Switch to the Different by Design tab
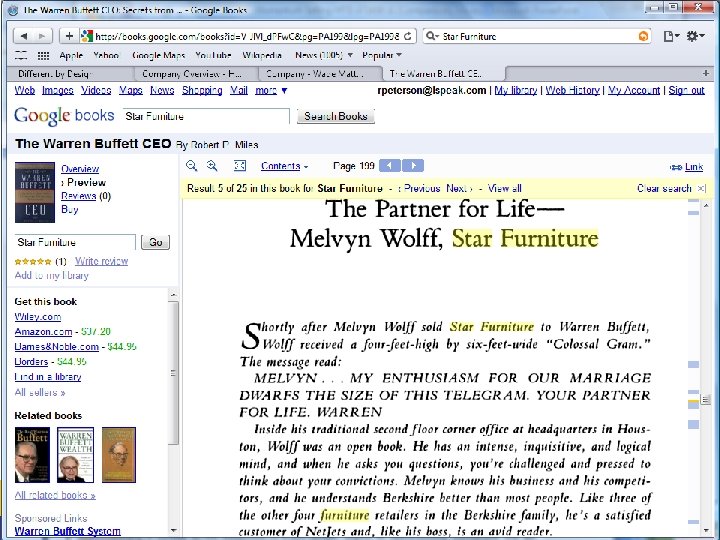 pyautogui.click(x=71, y=73)
